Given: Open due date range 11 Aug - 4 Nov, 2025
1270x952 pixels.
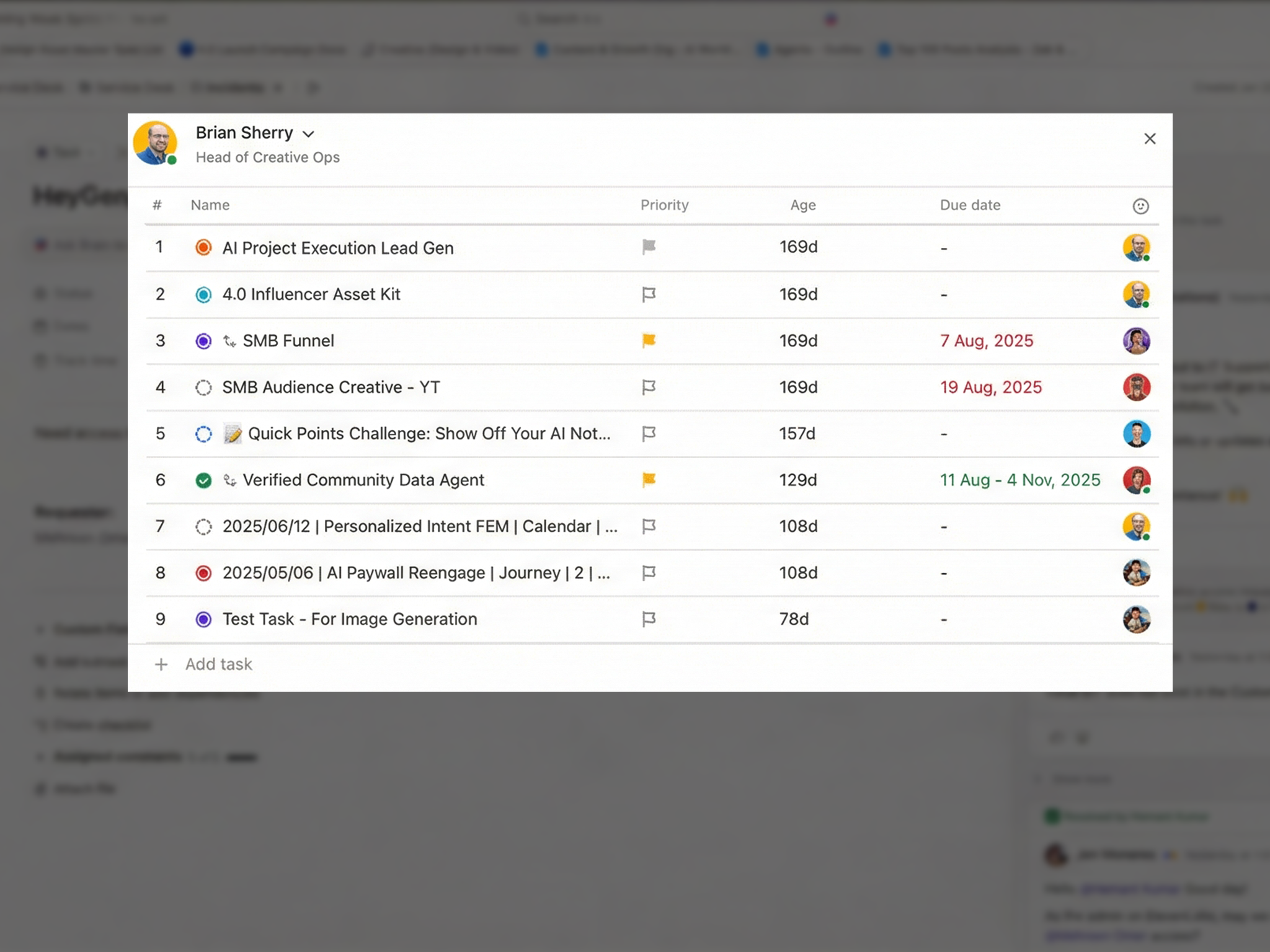Looking at the screenshot, I should (x=1019, y=480).
